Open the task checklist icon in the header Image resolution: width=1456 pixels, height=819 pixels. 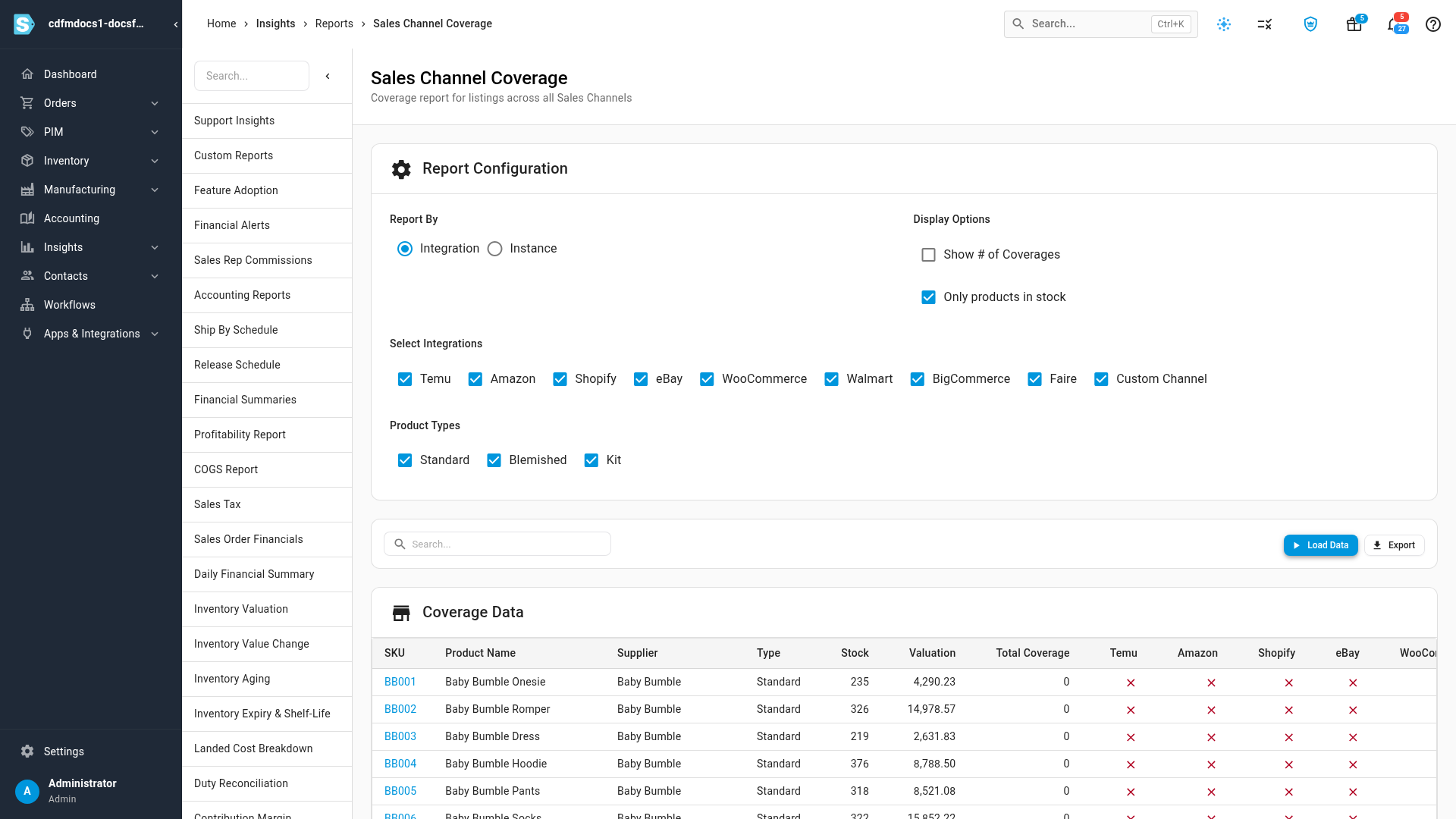tap(1265, 24)
